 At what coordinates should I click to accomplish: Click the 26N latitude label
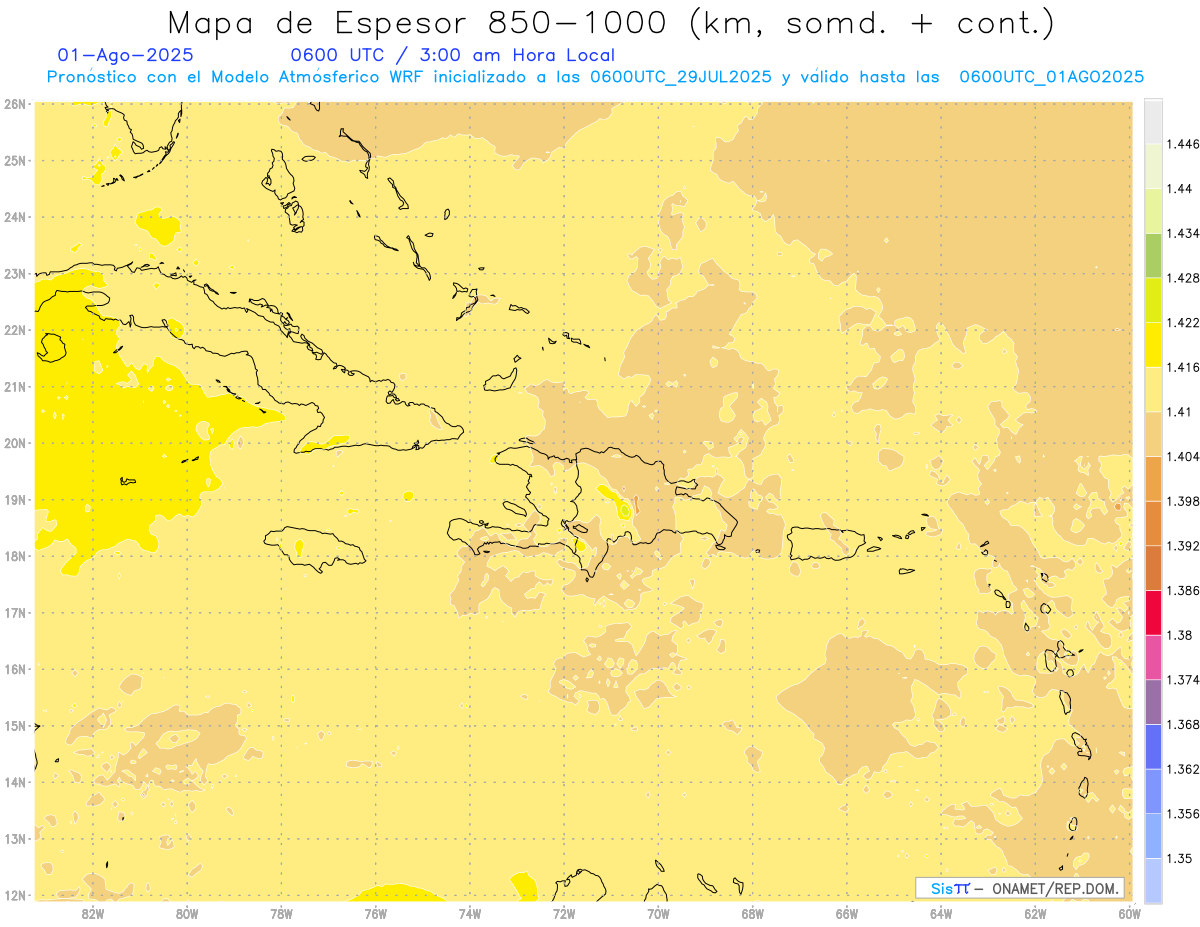[x=14, y=104]
